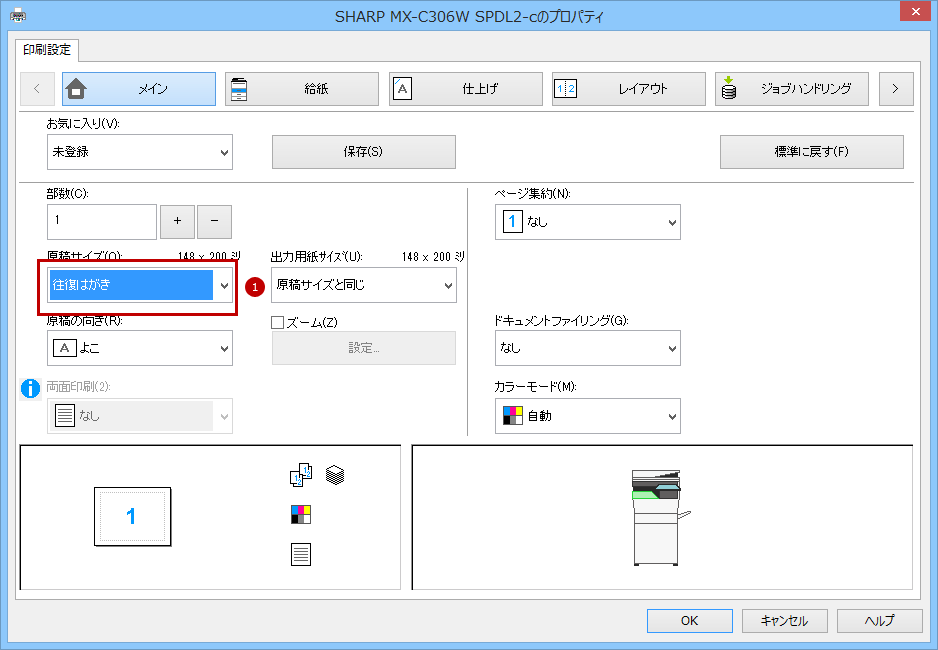Click the 部数 copies input field
938x650 pixels.
tap(102, 221)
